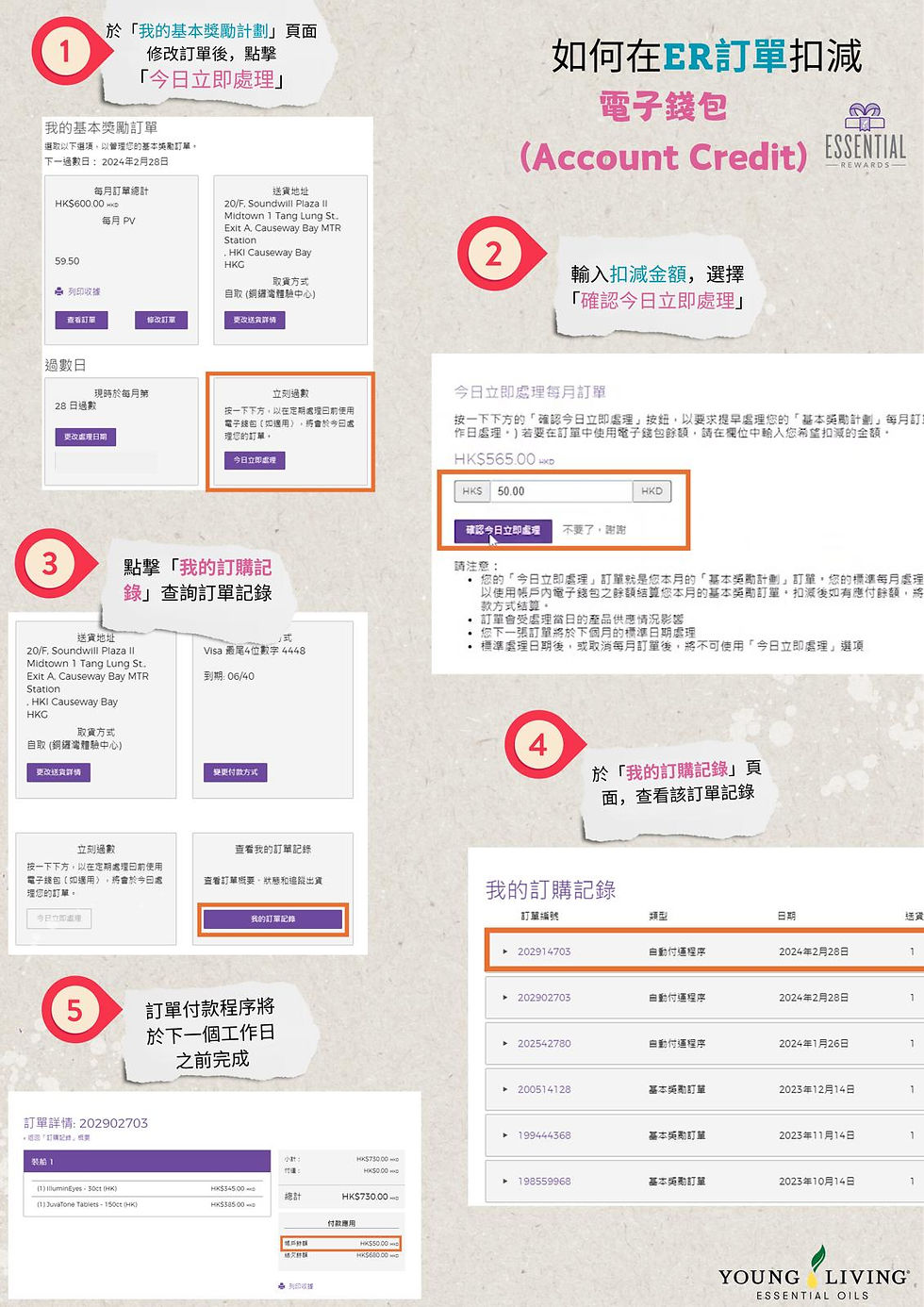The height and width of the screenshot is (1307, 924).
Task: Click the 帳戶餘額 HK$50.00 row
Action: click(341, 1244)
